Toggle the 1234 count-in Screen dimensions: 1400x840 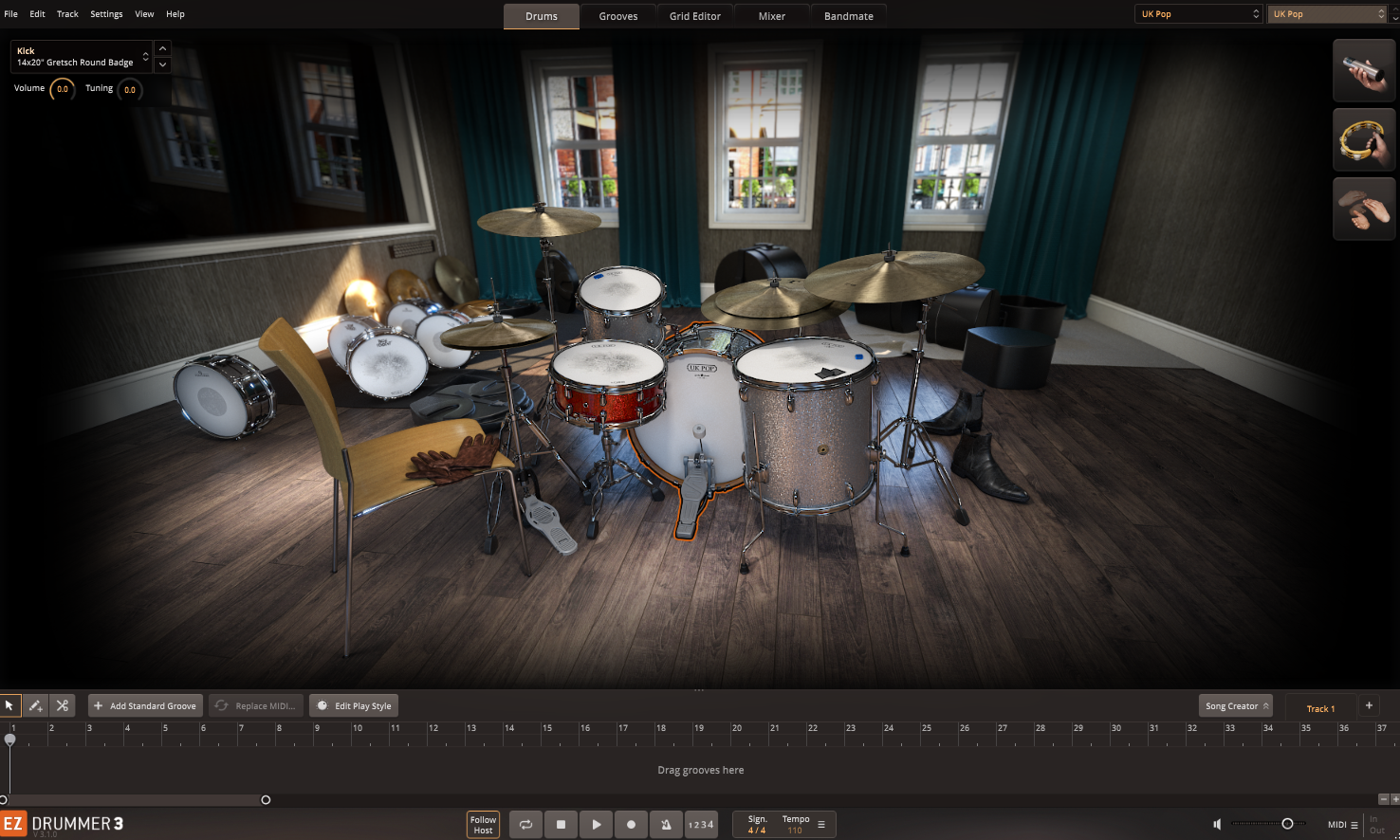click(x=701, y=825)
